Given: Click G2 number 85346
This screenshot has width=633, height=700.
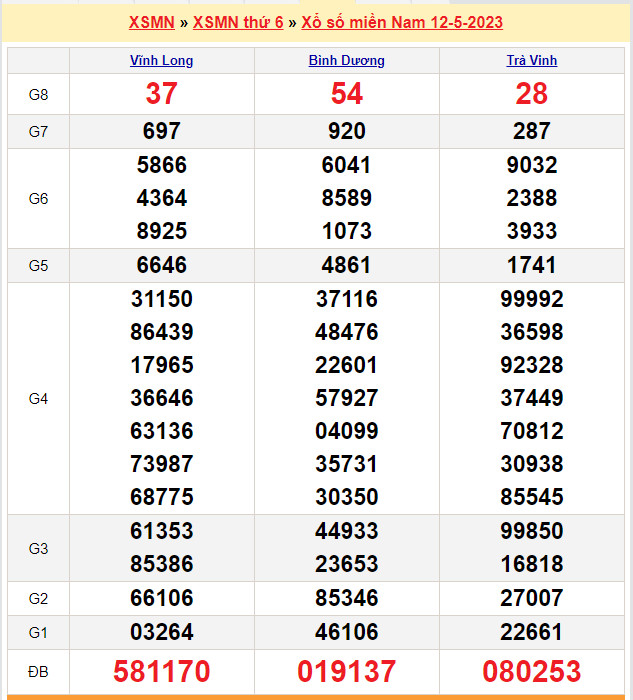Looking at the screenshot, I should [x=346, y=598].
